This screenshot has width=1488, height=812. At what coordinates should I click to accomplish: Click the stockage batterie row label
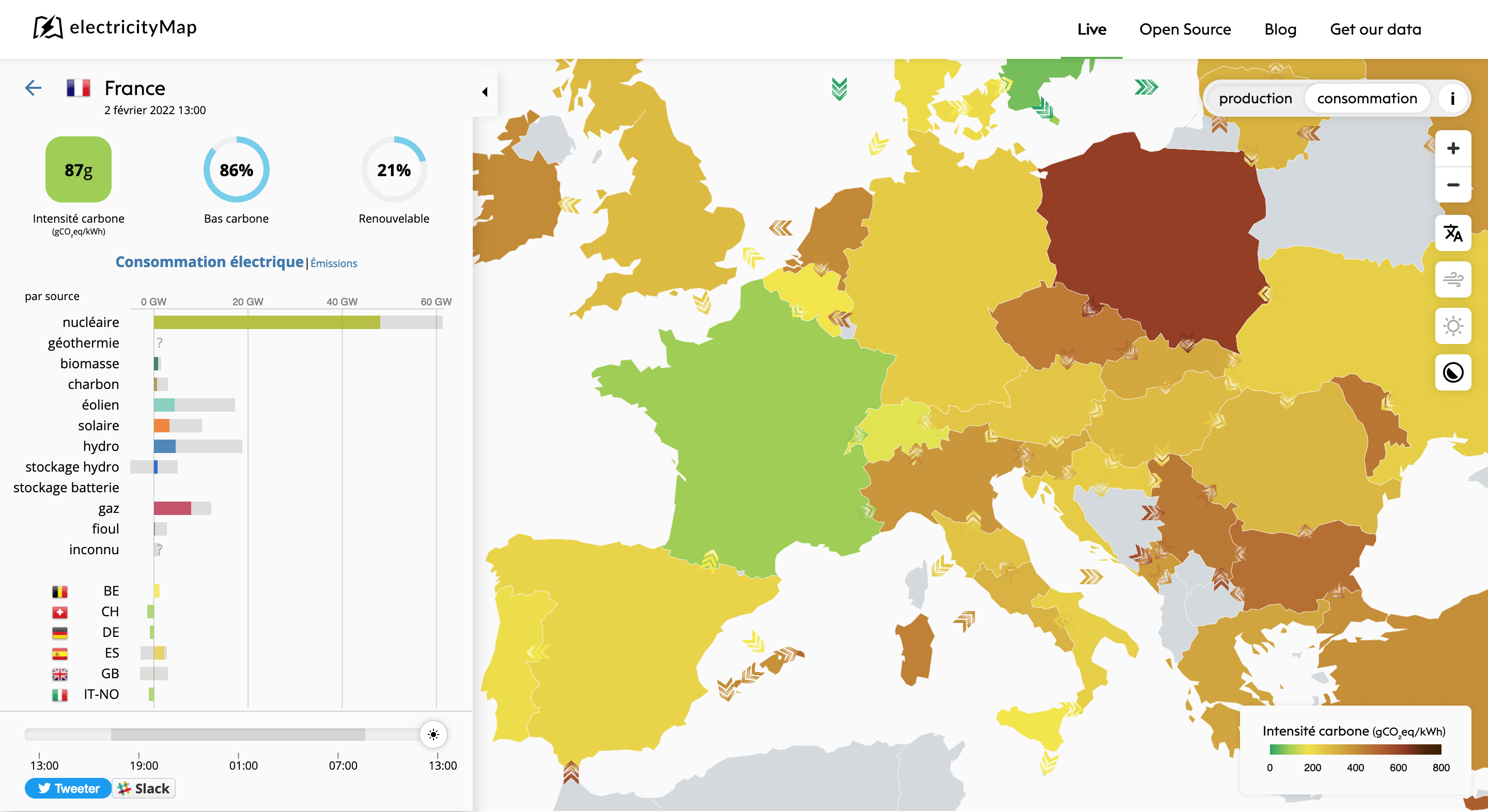(x=66, y=488)
